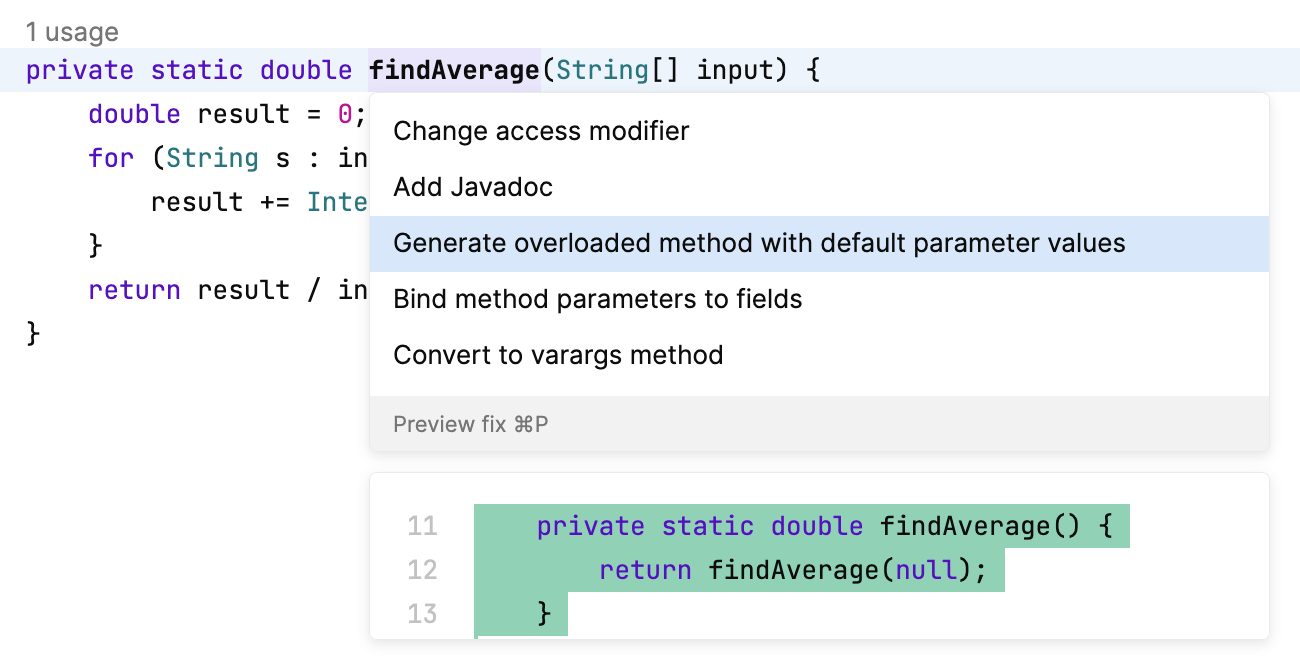Click line number 13 in the preview
The width and height of the screenshot is (1300, 672).
click(x=422, y=614)
